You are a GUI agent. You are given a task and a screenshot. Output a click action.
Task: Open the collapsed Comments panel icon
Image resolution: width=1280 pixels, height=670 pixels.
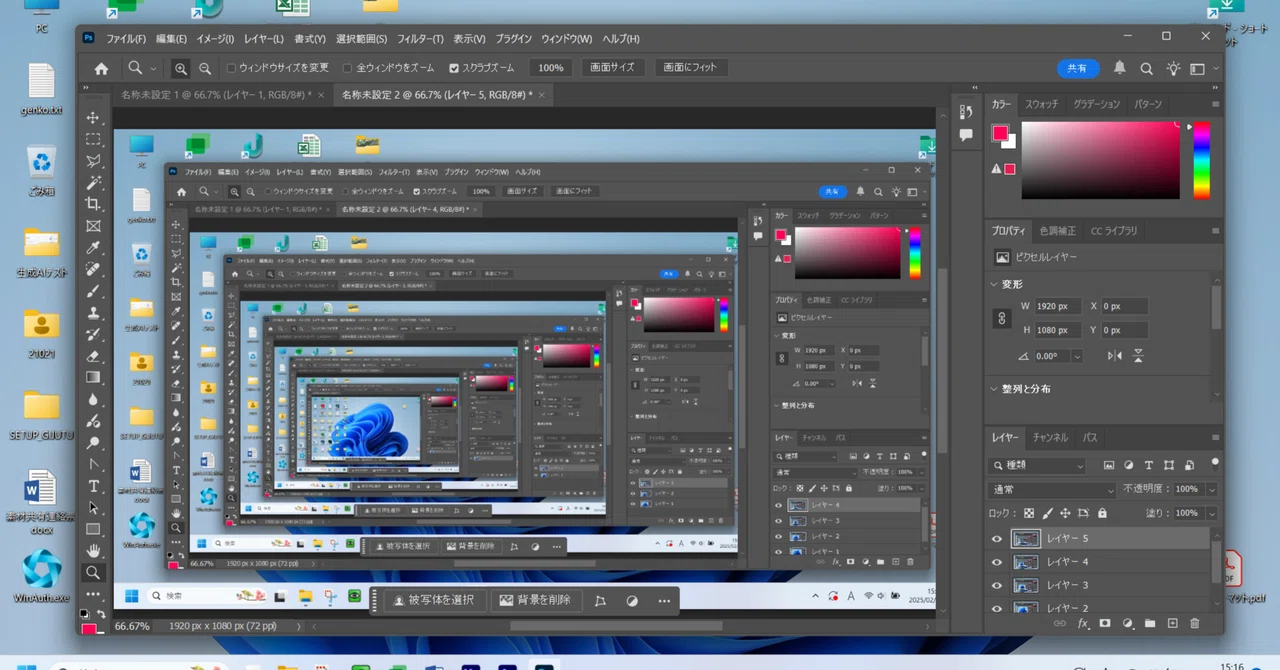tap(966, 135)
